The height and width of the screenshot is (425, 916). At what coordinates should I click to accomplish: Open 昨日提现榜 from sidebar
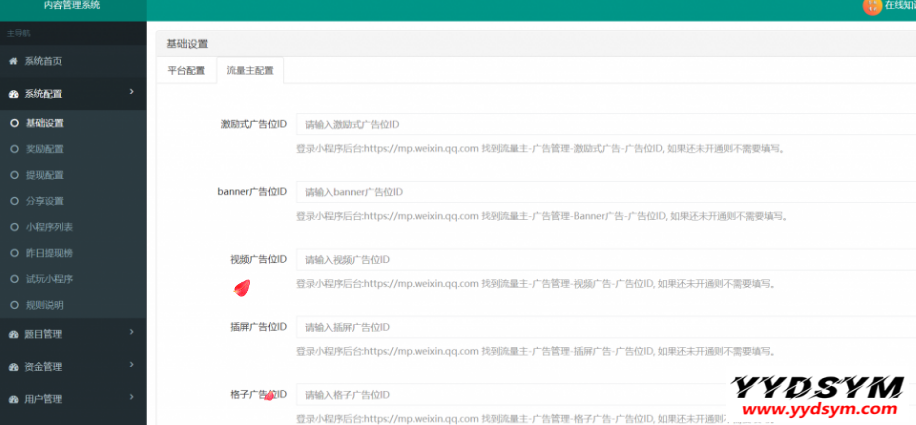pos(48,253)
